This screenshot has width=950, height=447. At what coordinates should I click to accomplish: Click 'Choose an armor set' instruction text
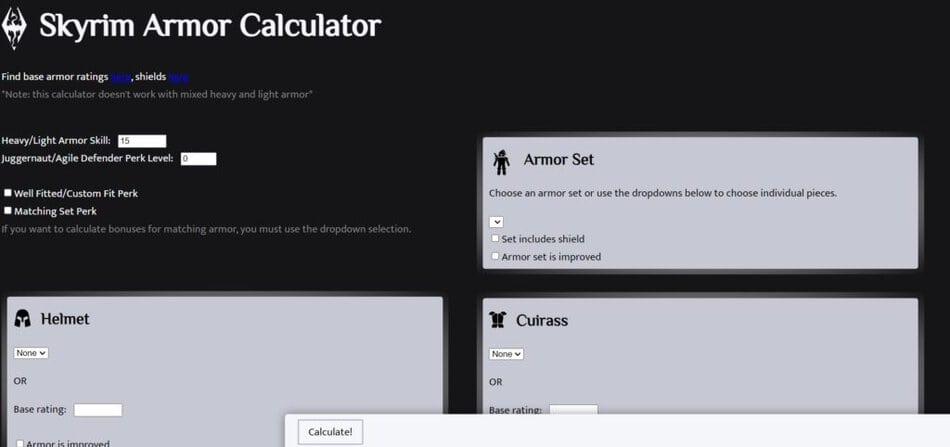[x=663, y=194]
